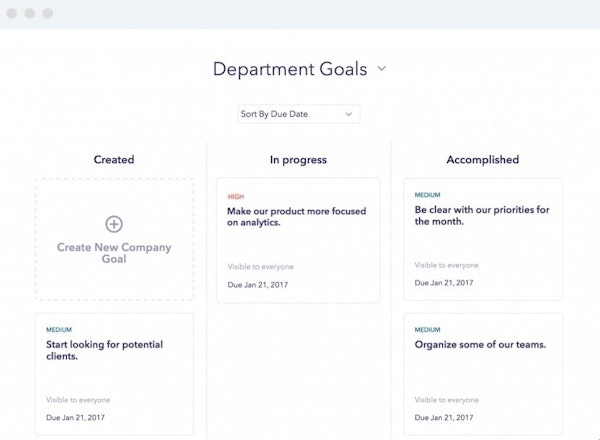Click MEDIUM label on priorities goal
Viewport: 600px width, 440px height.
pos(428,195)
